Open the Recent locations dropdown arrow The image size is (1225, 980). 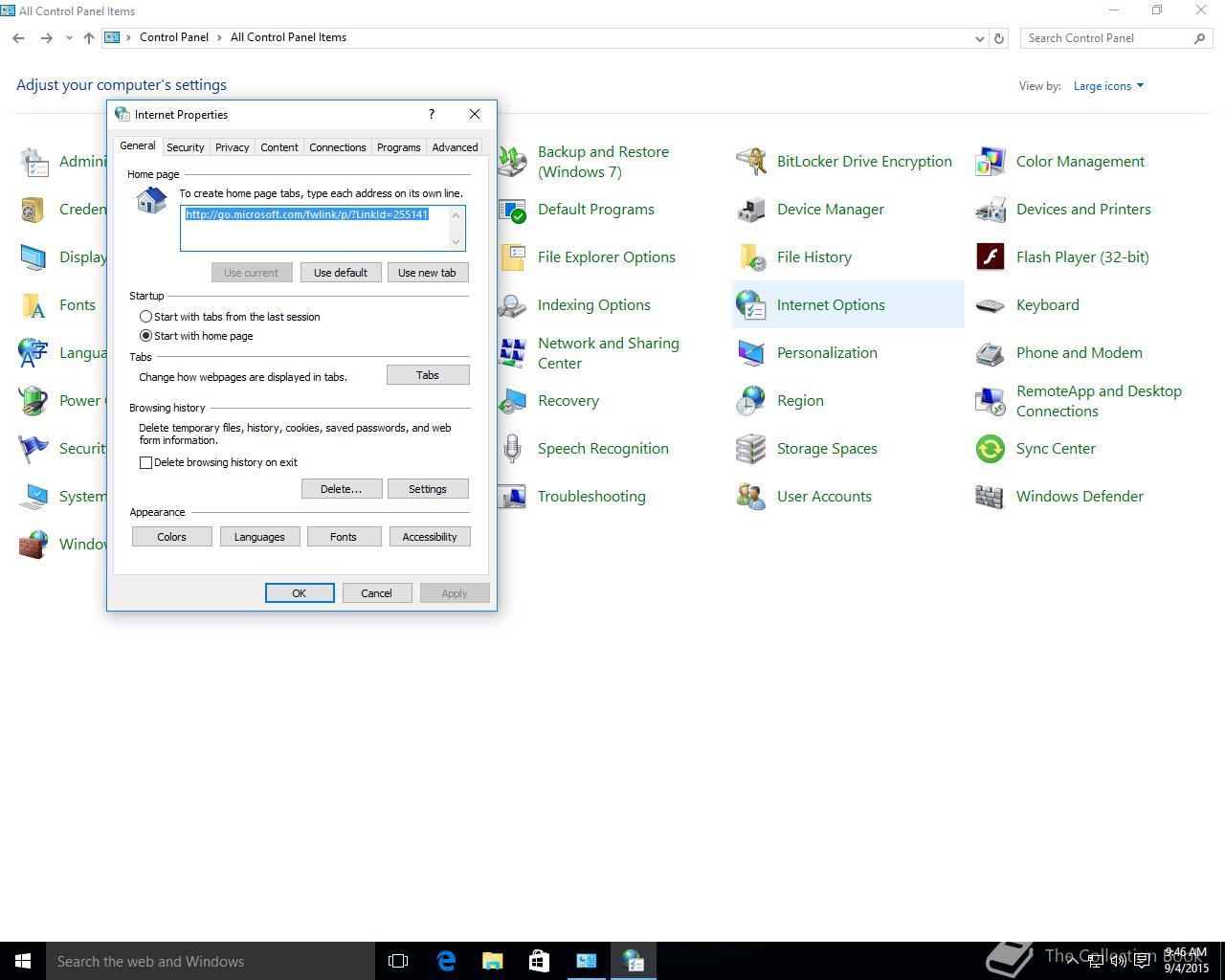pyautogui.click(x=69, y=38)
